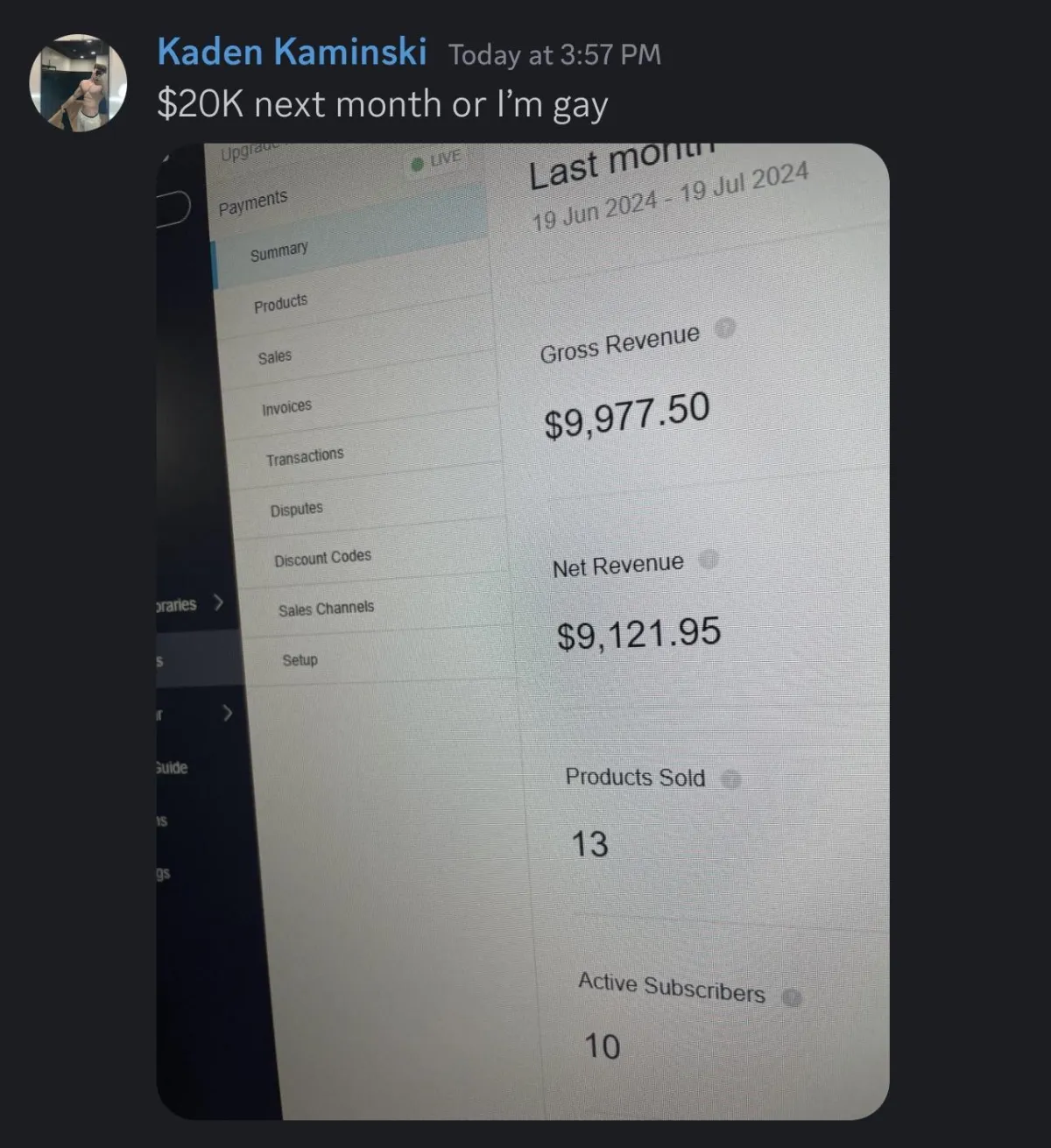
Task: Select Sales Channels in the sidebar
Action: pos(326,609)
